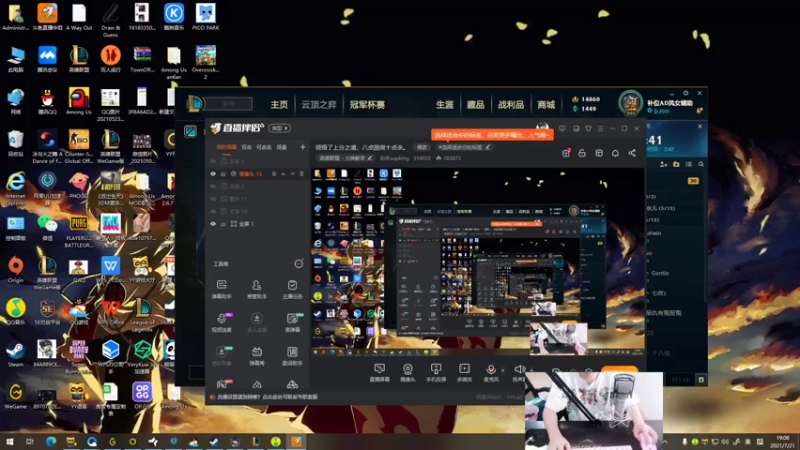Open 主页 tab in League client
Image resolution: width=800 pixels, height=450 pixels.
(x=279, y=105)
